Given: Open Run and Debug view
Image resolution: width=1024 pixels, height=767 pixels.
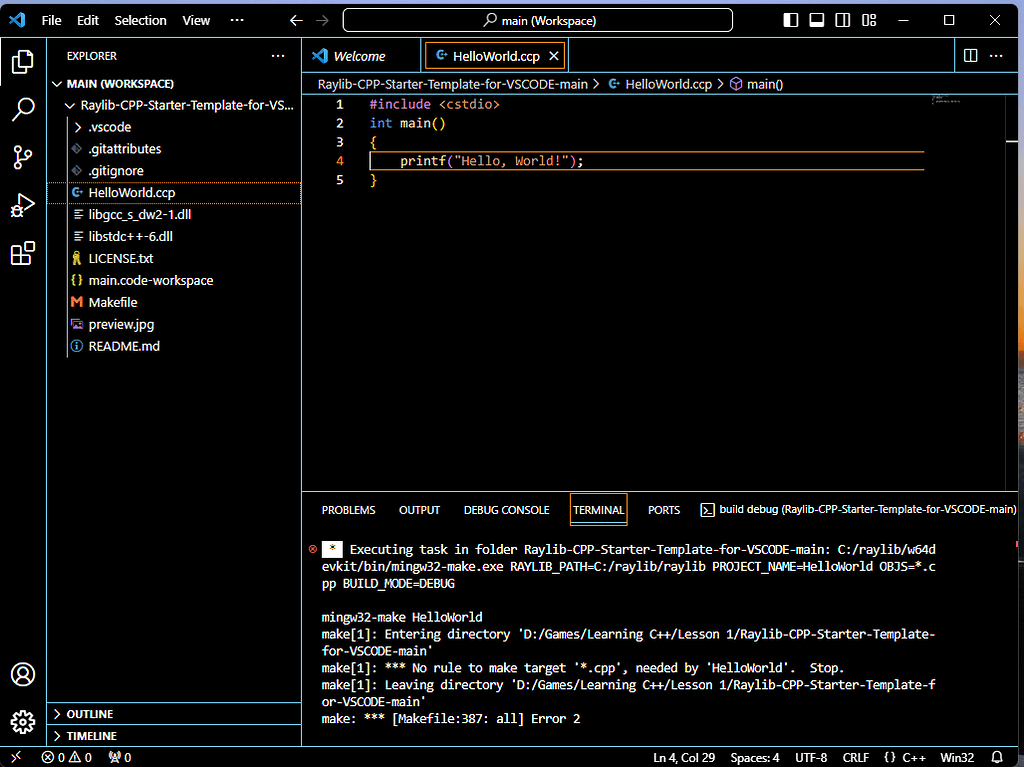Looking at the screenshot, I should pos(22,205).
